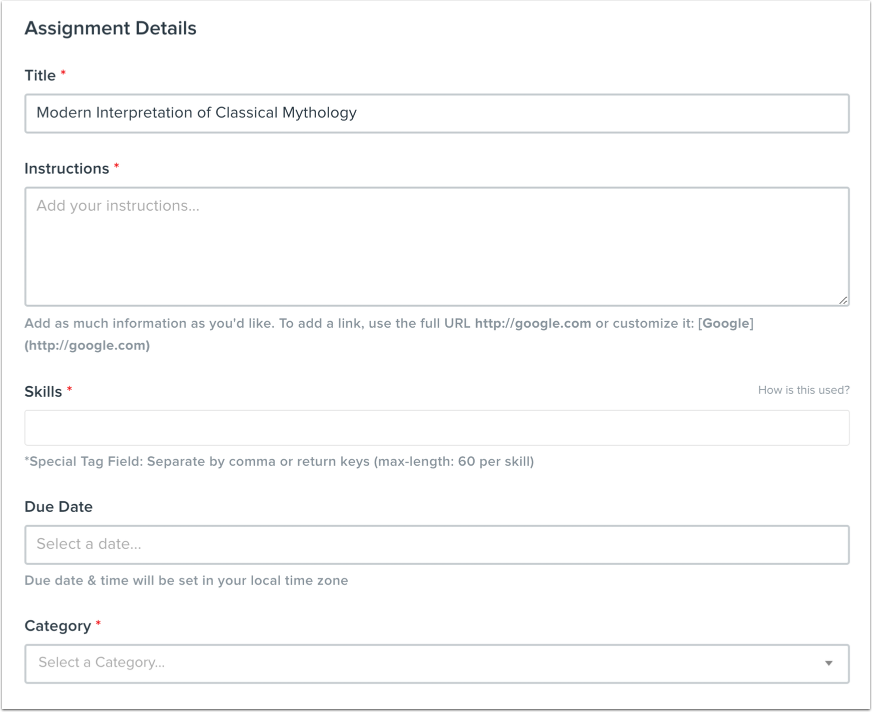Click the Title input field
This screenshot has height=712, width=872.
435,113
